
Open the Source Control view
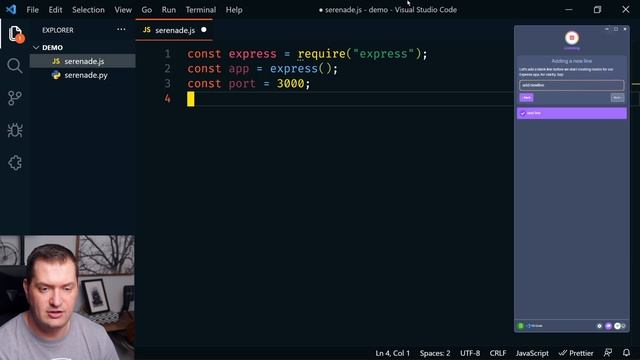[x=15, y=98]
